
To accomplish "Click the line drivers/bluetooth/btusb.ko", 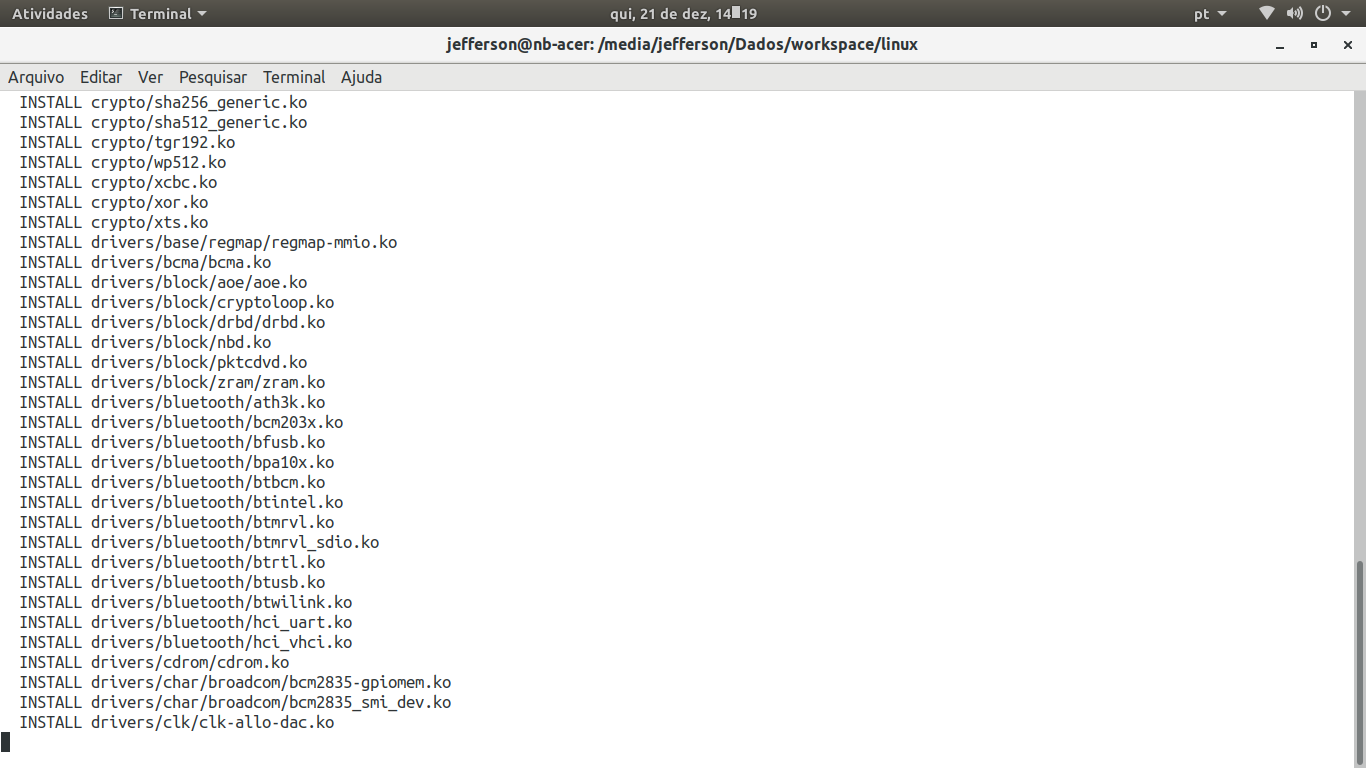I will point(172,582).
